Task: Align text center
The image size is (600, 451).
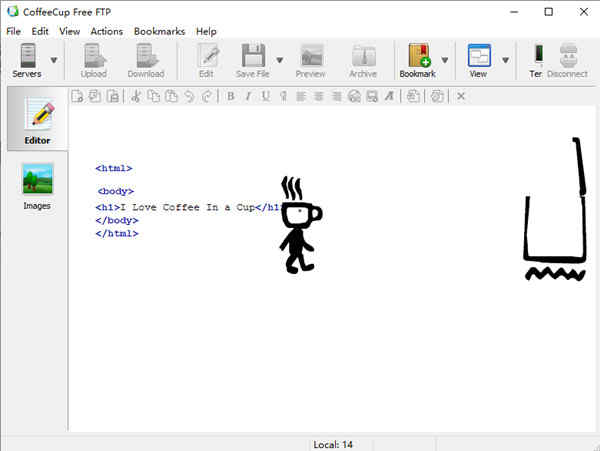Action: click(318, 96)
